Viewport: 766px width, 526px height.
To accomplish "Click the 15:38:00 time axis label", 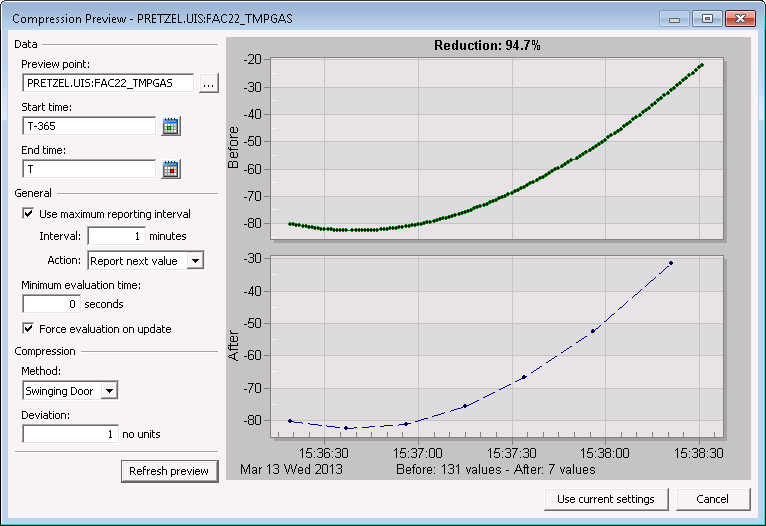I will (605, 453).
